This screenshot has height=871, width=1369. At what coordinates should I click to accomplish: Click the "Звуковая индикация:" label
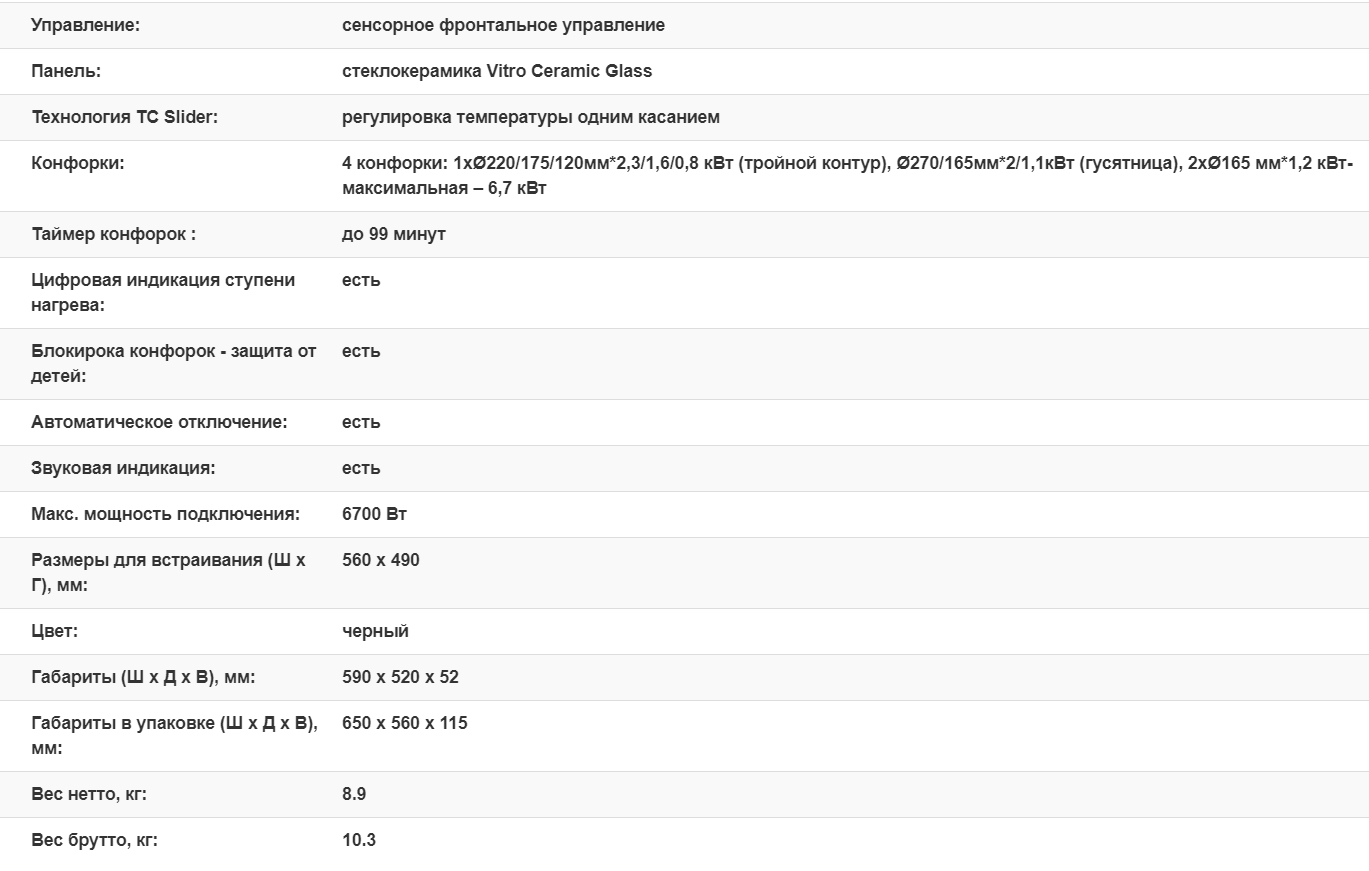(x=123, y=468)
